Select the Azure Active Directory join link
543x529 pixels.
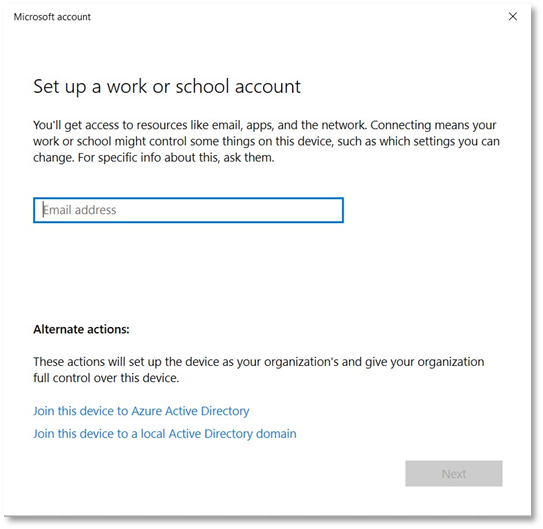tap(141, 411)
